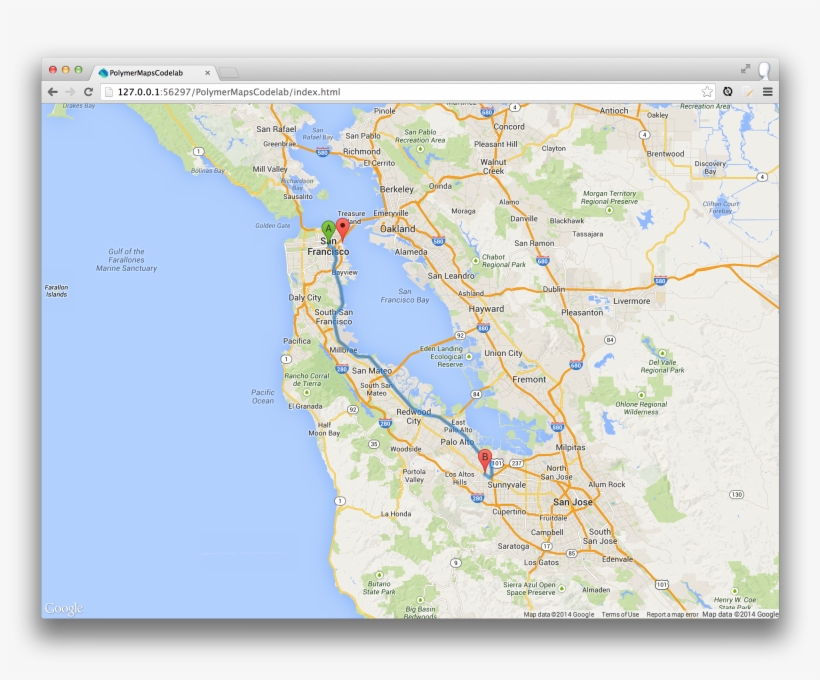Click the forward navigation arrow
This screenshot has height=680, width=820.
tap(69, 90)
